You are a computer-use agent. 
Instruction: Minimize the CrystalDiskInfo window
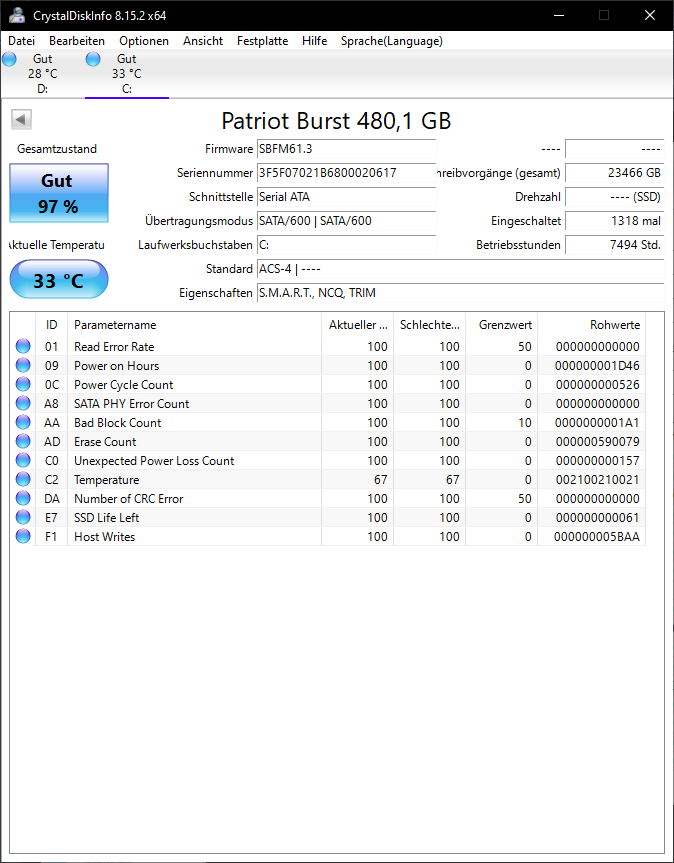coord(558,15)
